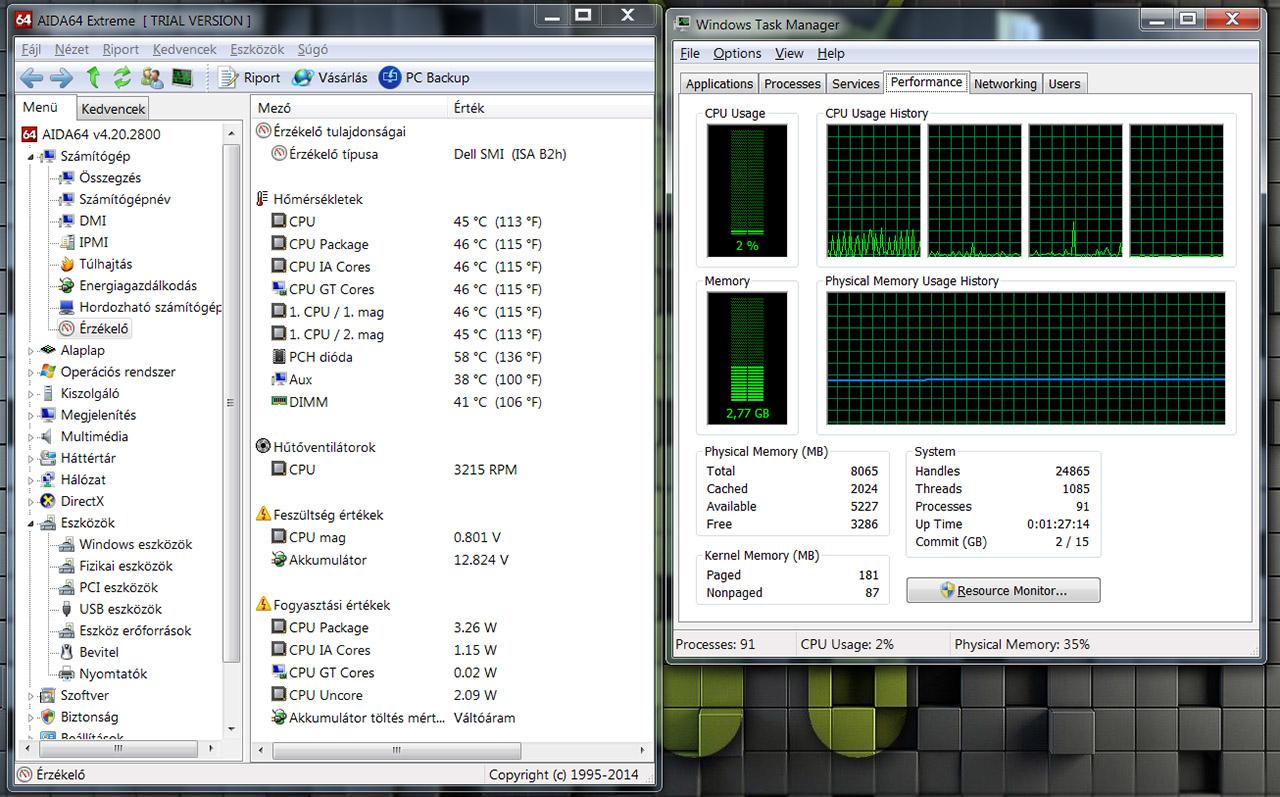Select Szoftver tree item
Screen dimensions: 1280x797
[x=85, y=695]
